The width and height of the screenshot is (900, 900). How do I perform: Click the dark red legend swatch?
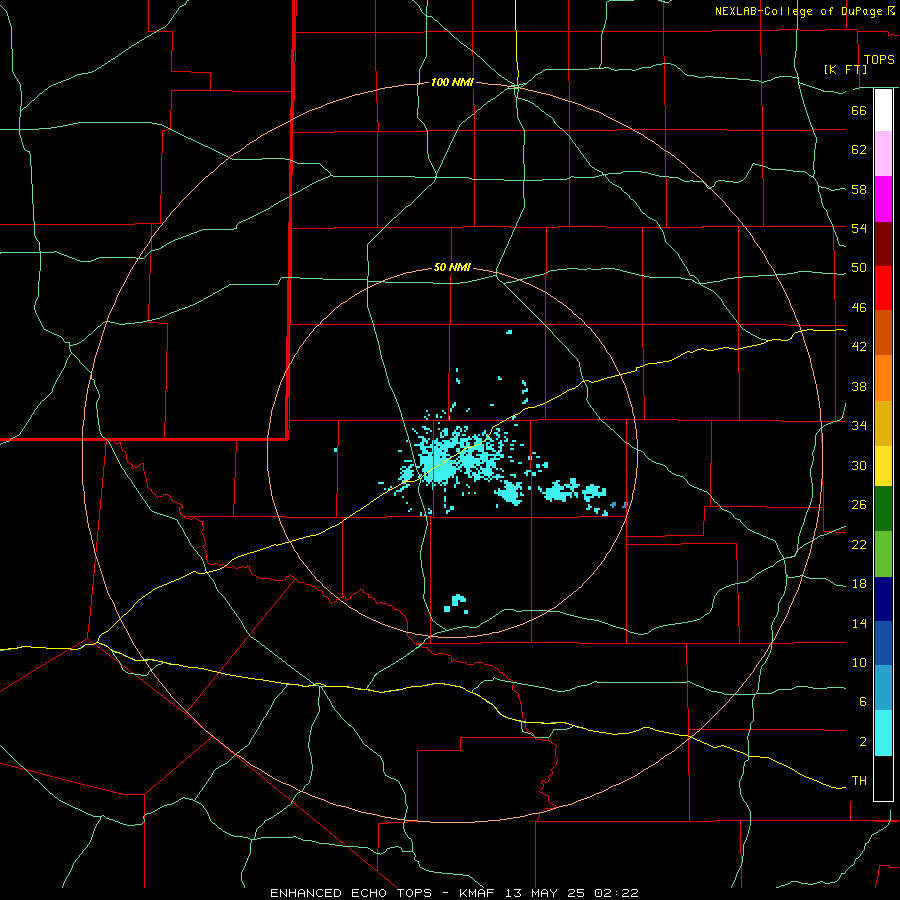coord(883,244)
